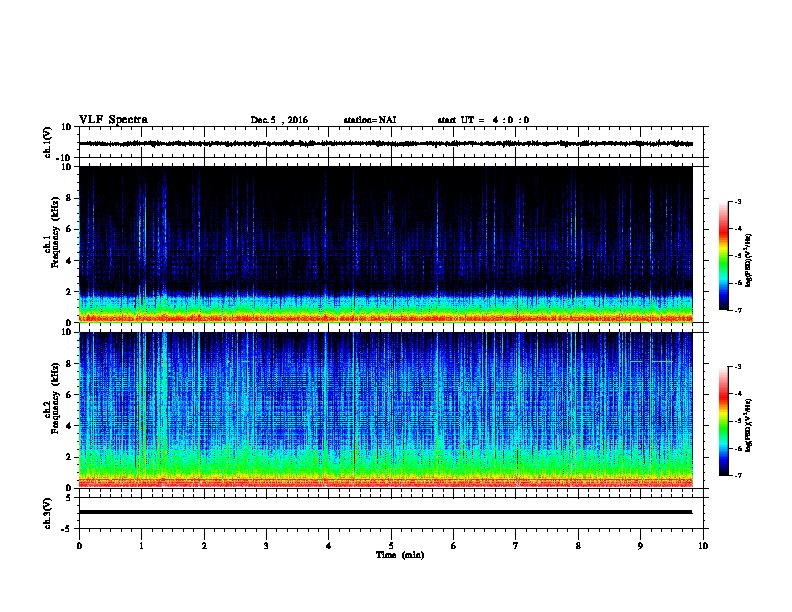792x612 pixels.
Task: Click time axis tick label "7"
Action: [x=516, y=546]
